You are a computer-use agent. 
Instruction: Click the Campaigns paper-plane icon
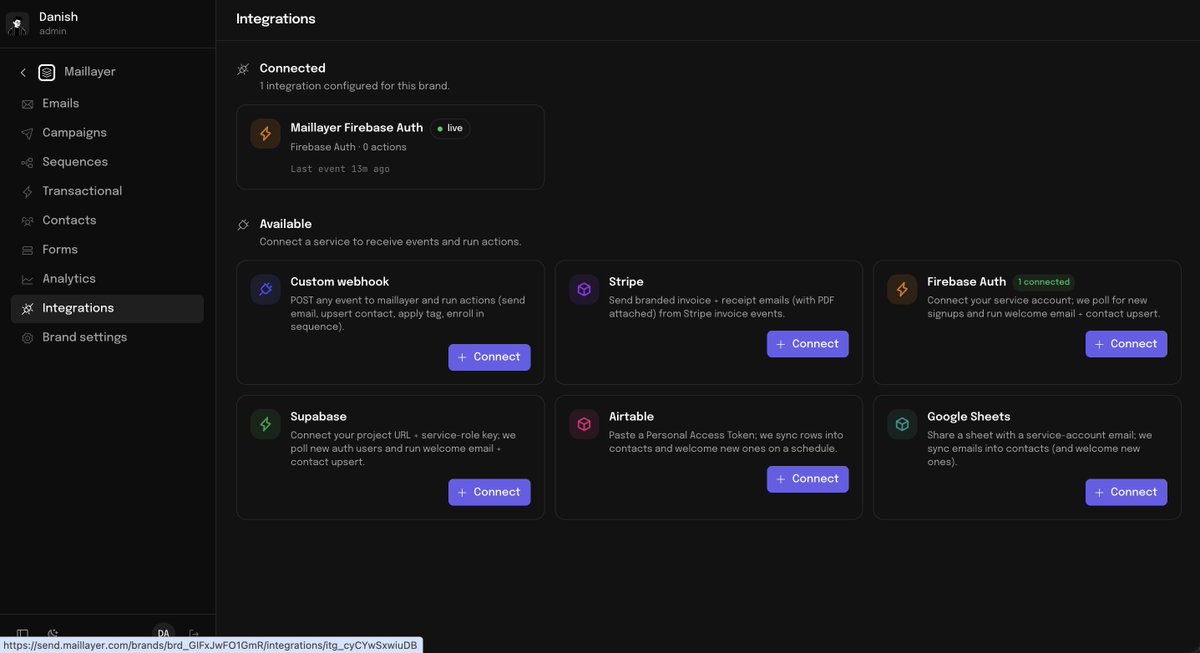point(27,133)
